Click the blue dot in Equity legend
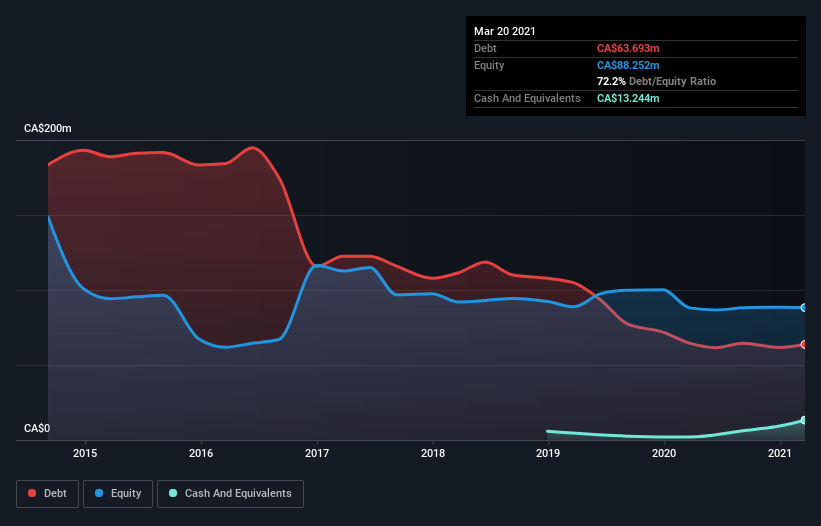821x526 pixels. coord(99,493)
